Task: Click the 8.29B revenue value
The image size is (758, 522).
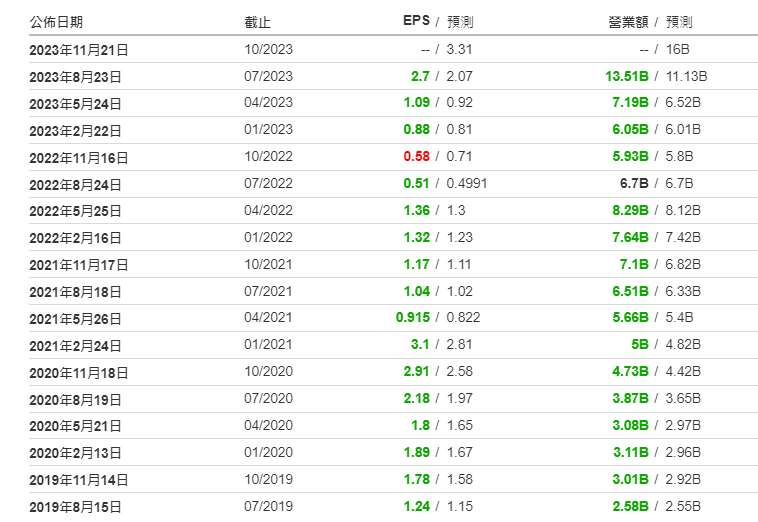Action: [631, 211]
